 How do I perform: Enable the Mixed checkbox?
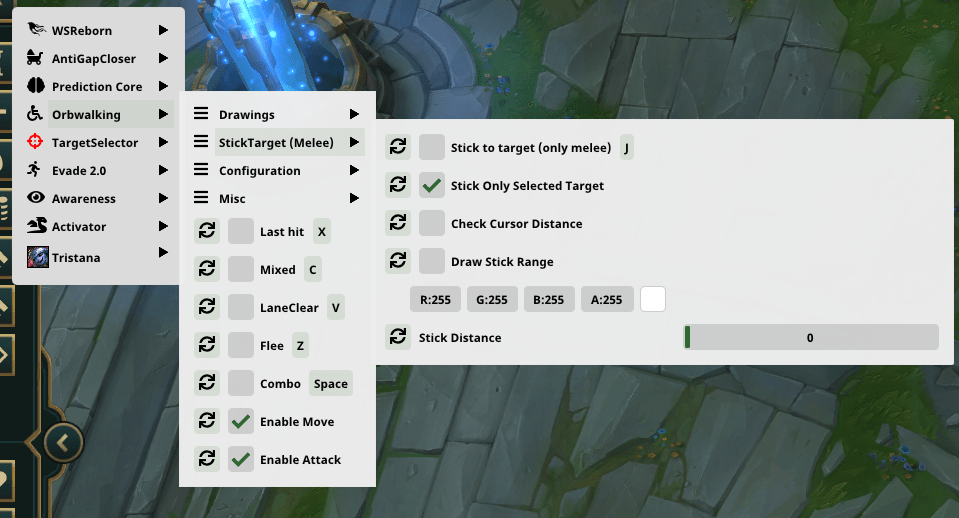pos(240,268)
